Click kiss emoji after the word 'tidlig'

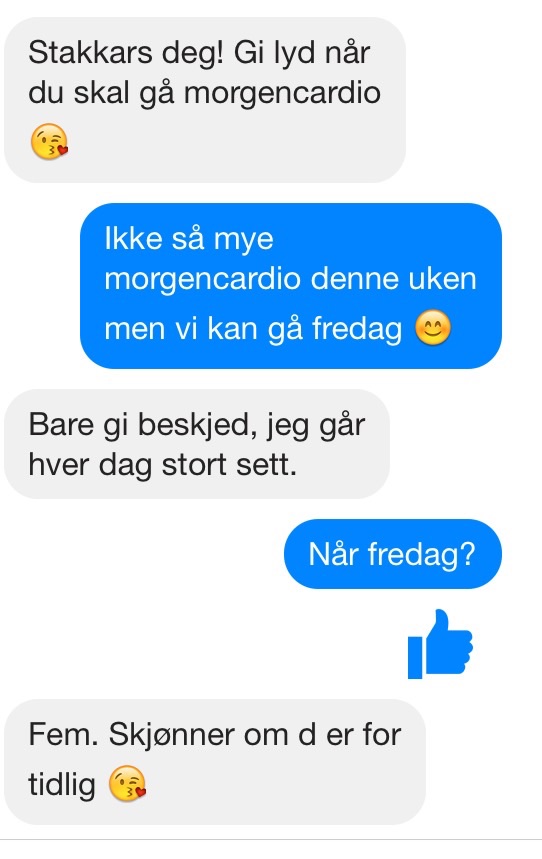[127, 783]
